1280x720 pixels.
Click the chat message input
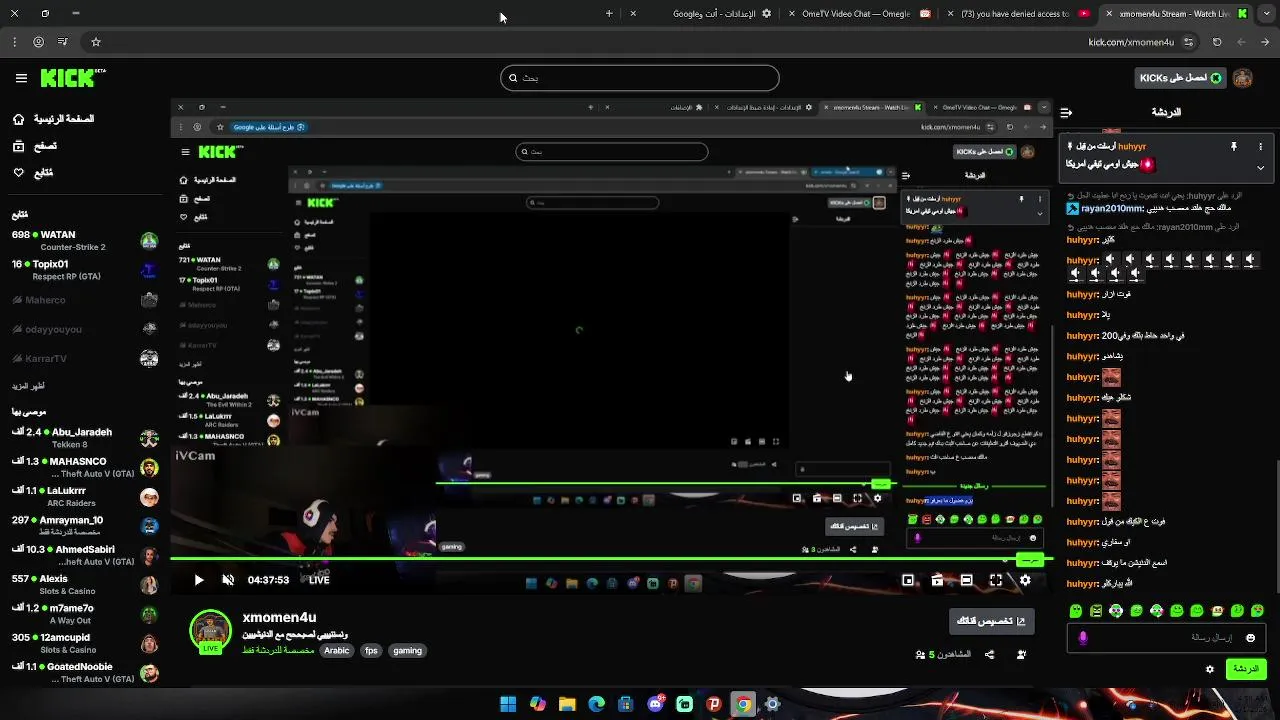tap(1165, 638)
